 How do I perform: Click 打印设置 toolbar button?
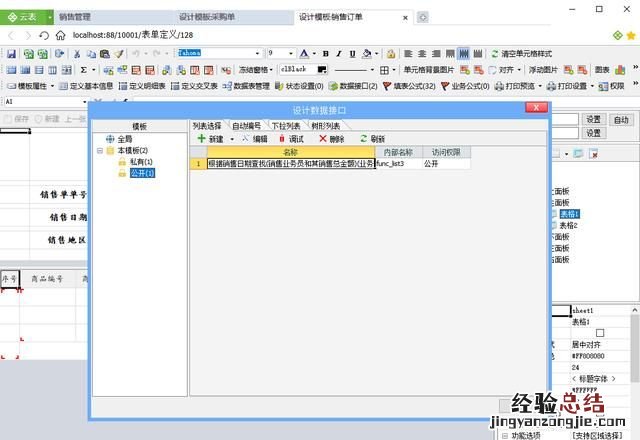click(x=567, y=86)
